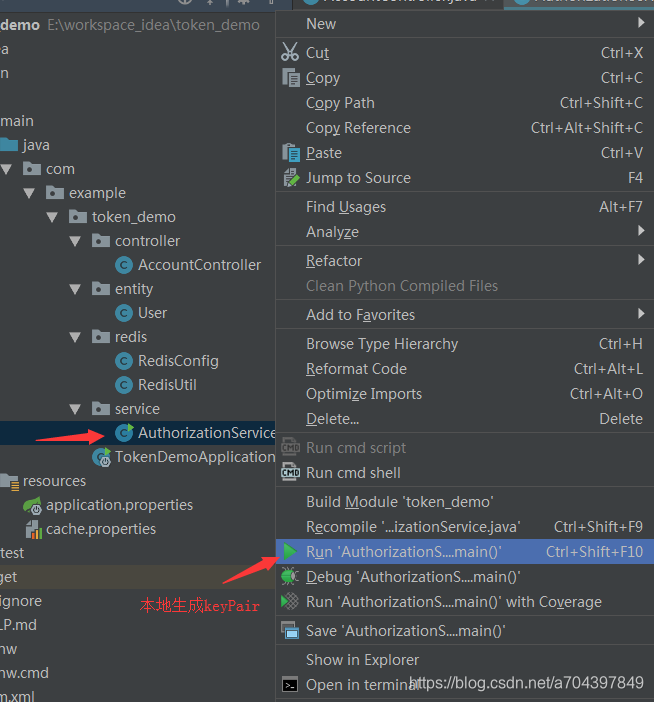Select Browse Type Hierarchy
This screenshot has width=654, height=702.
click(465, 344)
